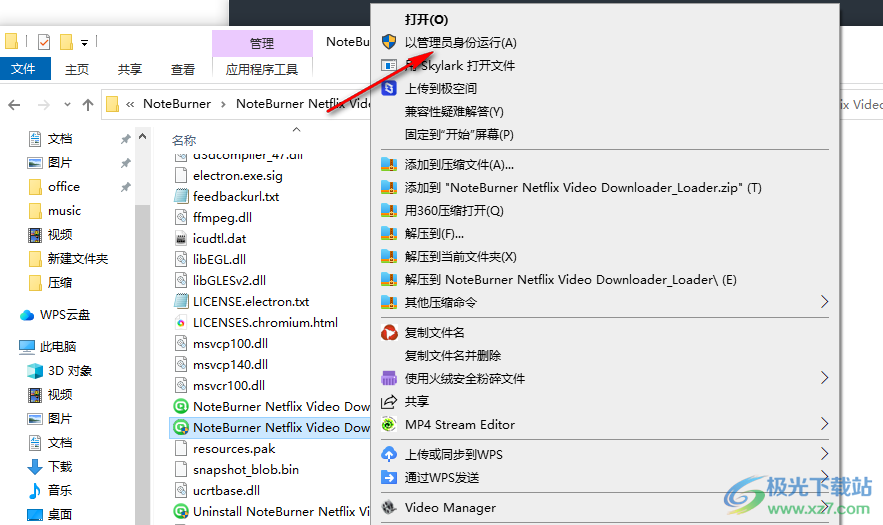The image size is (883, 525).
Task: Select the file libGLESv2.dll
Action: tap(229, 281)
